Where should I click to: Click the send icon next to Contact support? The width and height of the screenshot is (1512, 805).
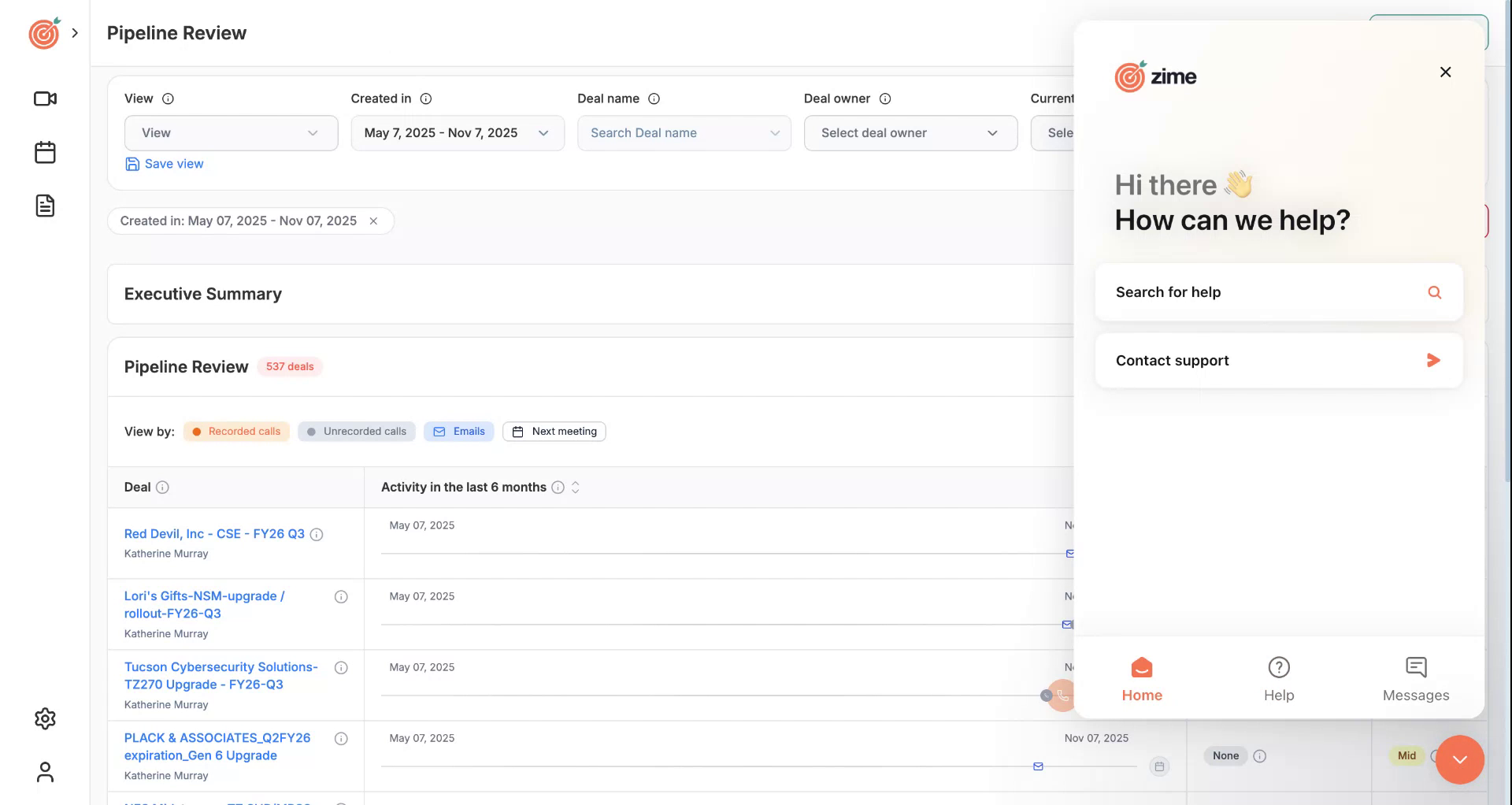coord(1433,360)
